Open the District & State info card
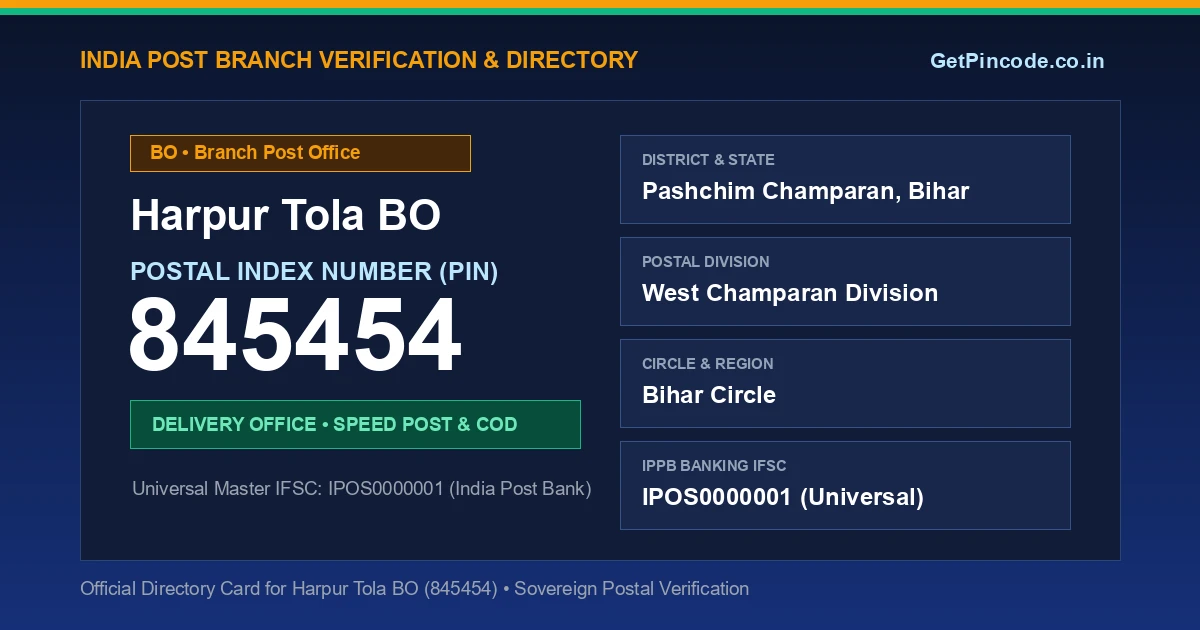Screen dimensions: 1200x630 coord(845,179)
